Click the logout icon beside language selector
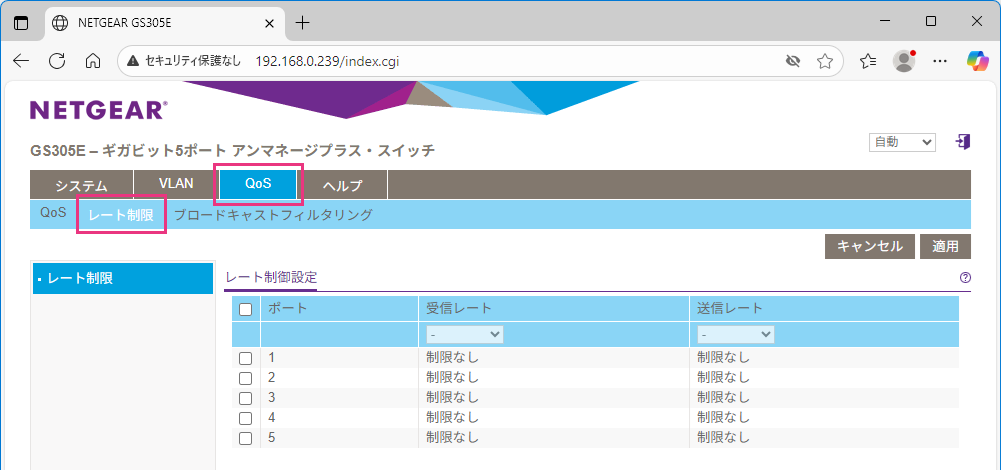1001x470 pixels. 963,142
